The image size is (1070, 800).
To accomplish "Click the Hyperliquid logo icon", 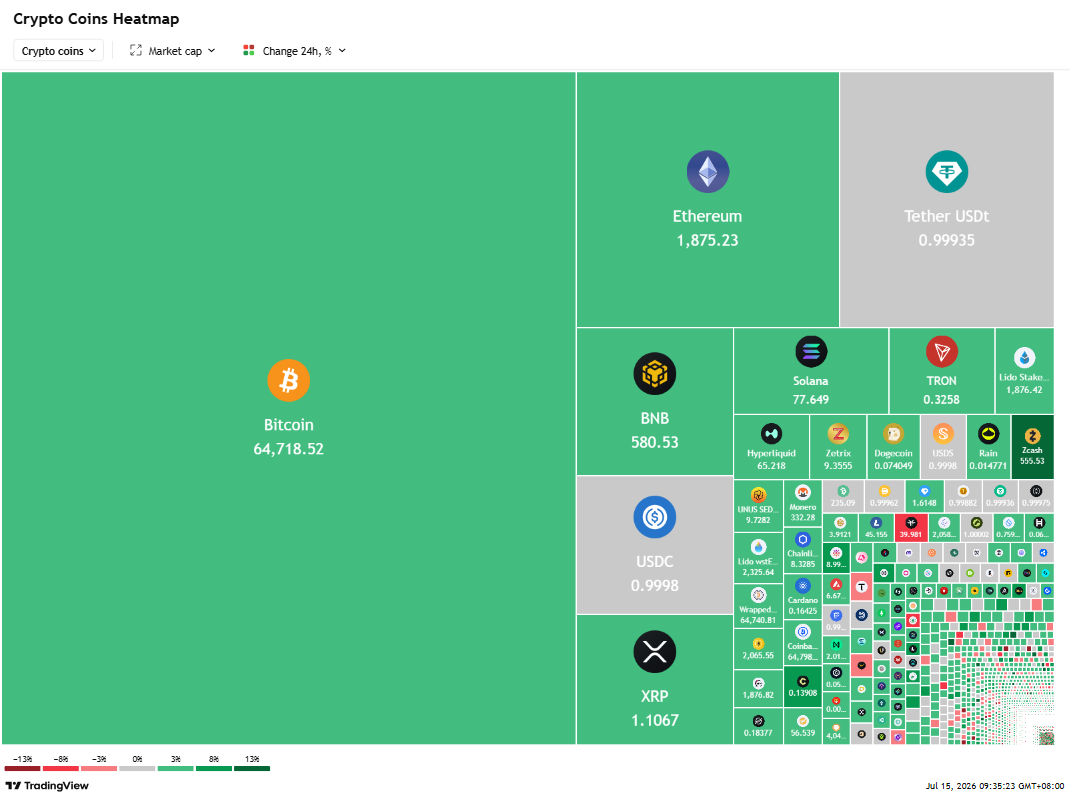I will pyautogui.click(x=771, y=433).
